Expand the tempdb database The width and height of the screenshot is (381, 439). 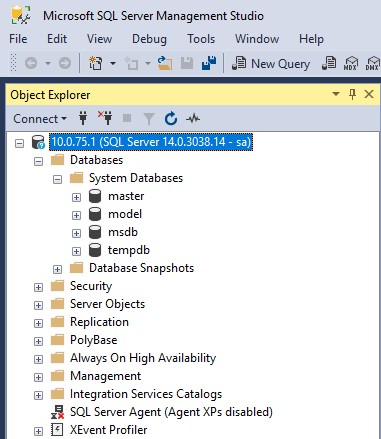76,252
